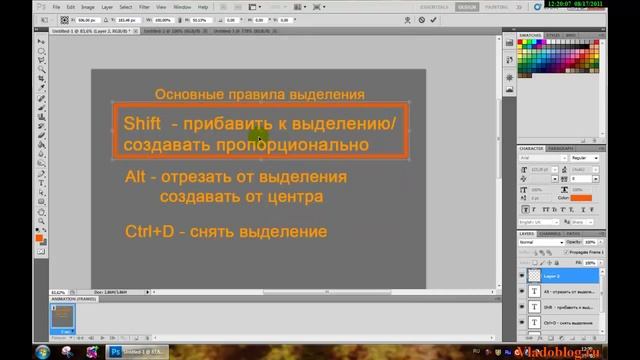Toggle relative positioning triangle in the options bar
The height and width of the screenshot is (360, 640).
coord(106,20)
